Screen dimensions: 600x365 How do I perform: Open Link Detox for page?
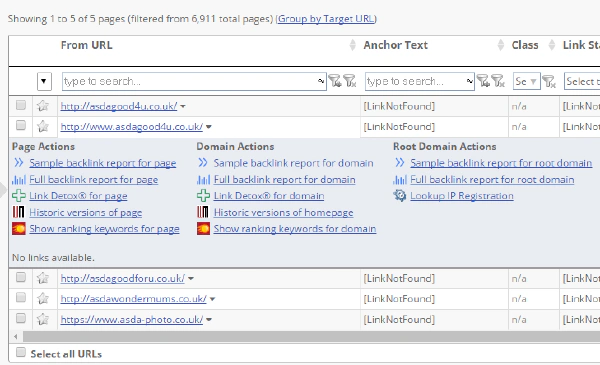tap(78, 196)
